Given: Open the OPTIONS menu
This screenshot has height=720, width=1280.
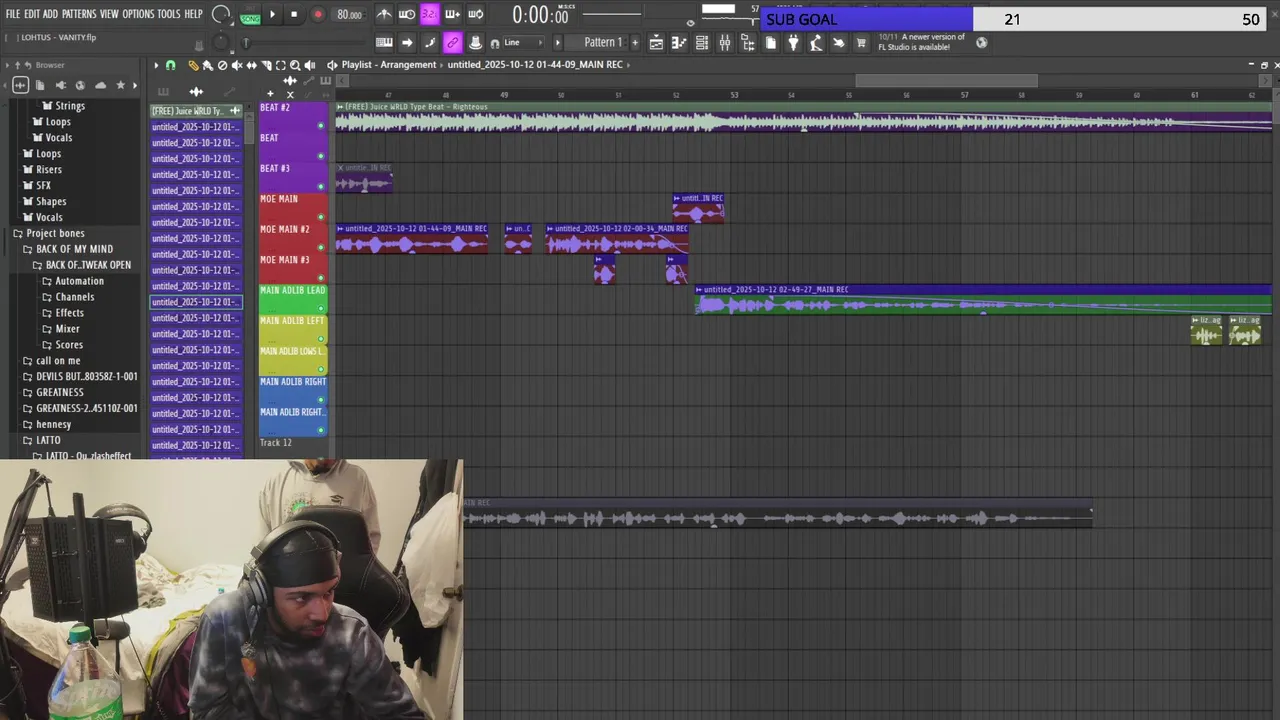Looking at the screenshot, I should (x=138, y=14).
